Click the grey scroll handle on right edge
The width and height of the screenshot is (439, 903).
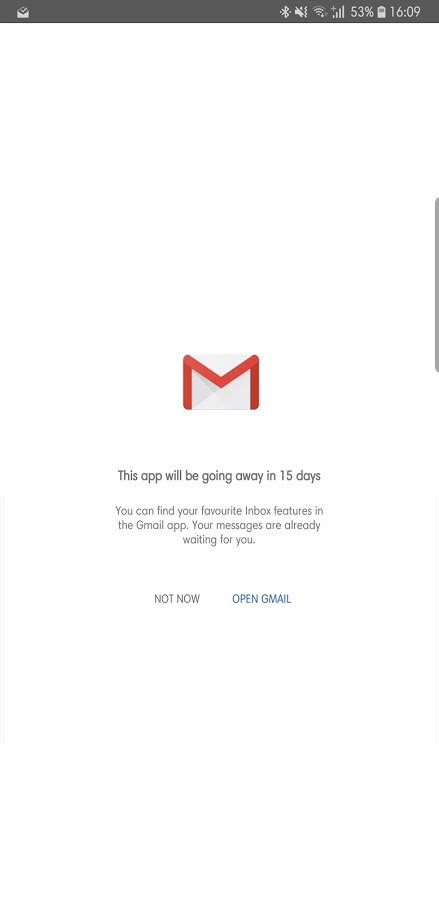[436, 284]
